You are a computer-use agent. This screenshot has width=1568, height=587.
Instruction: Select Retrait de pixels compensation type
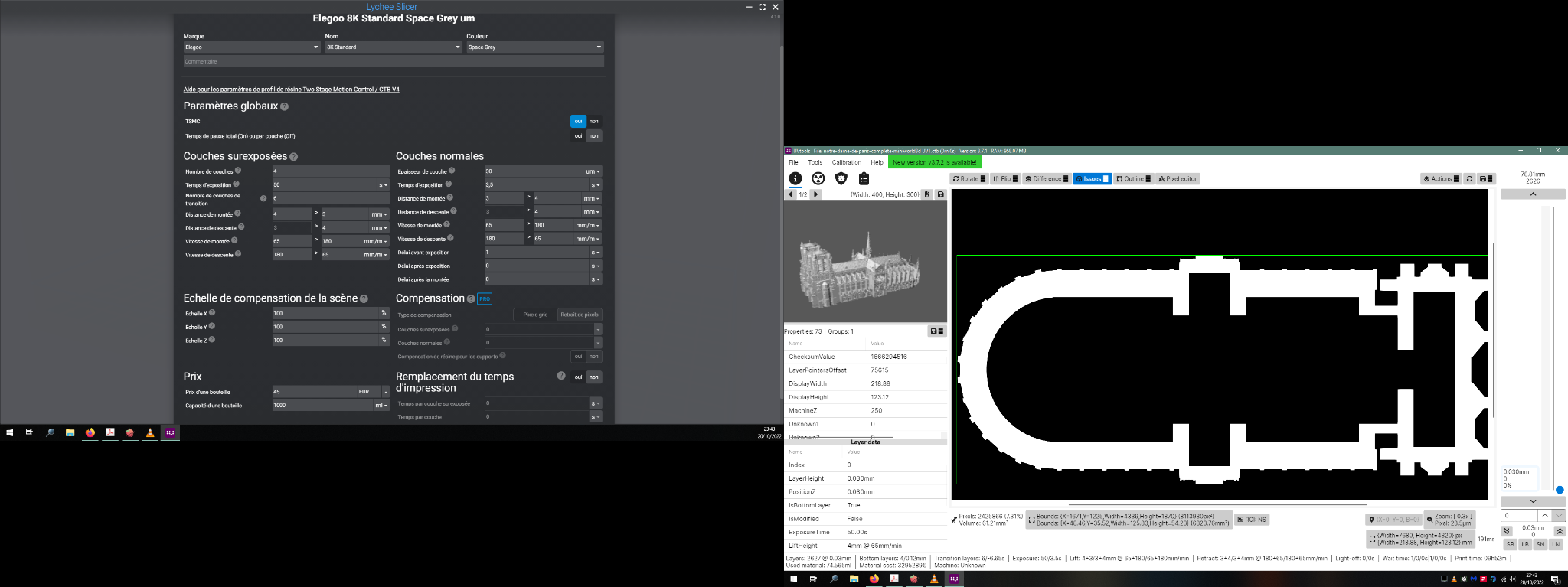(x=580, y=315)
